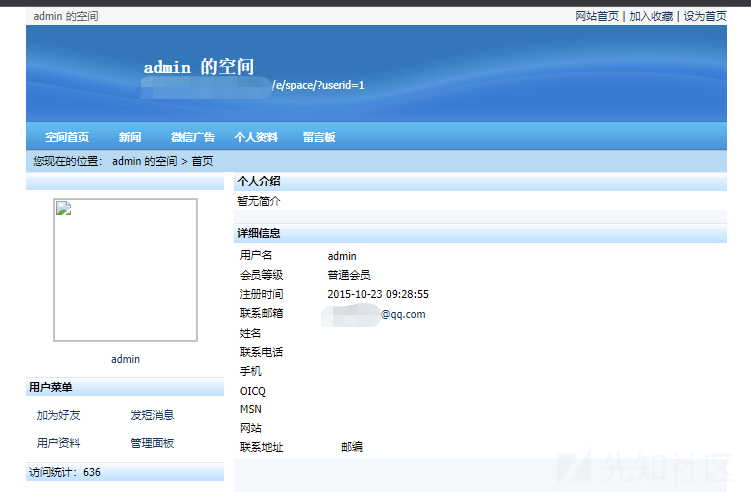This screenshot has height=492, width=751.
Task: Send message via 发短消息 link
Action: pos(152,415)
